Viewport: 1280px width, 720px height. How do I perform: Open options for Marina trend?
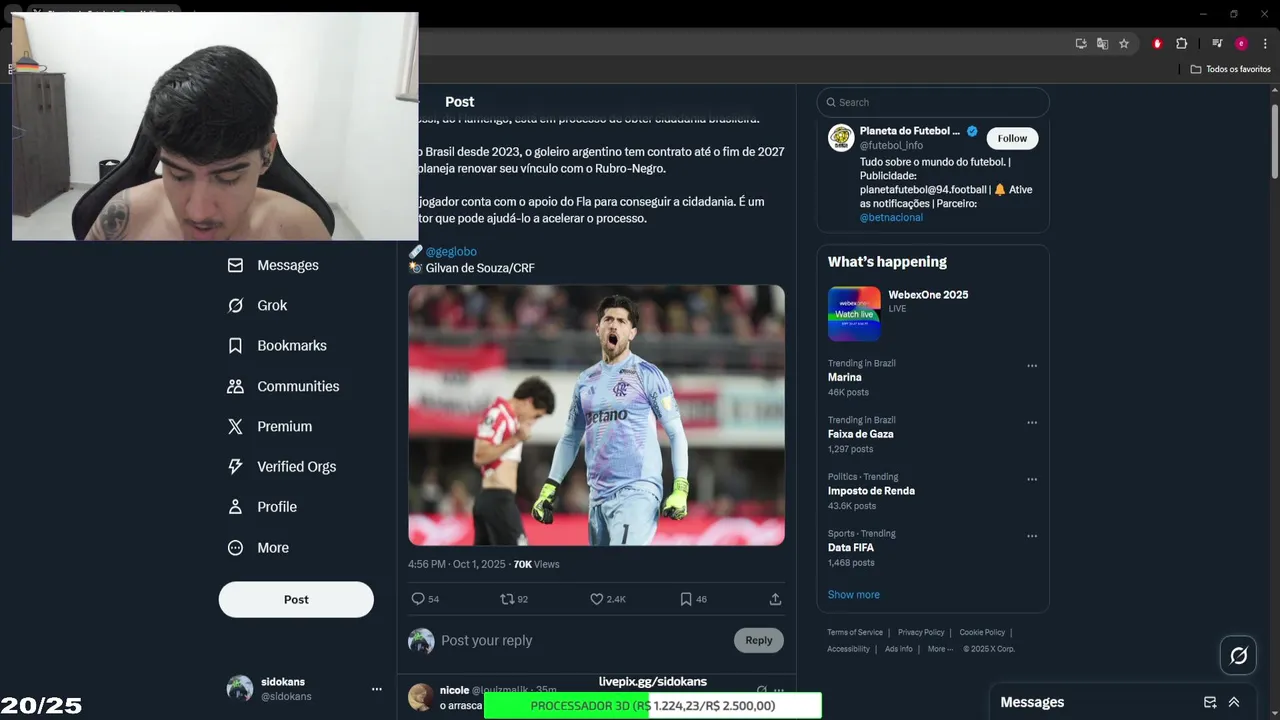[x=1032, y=366]
